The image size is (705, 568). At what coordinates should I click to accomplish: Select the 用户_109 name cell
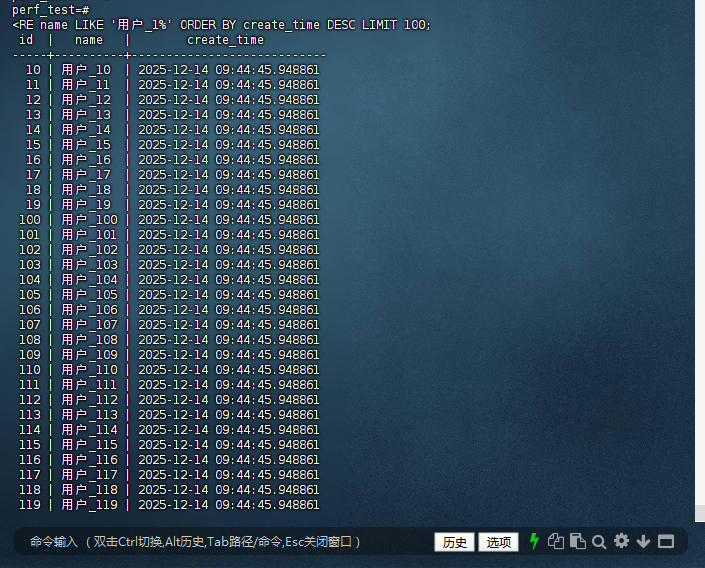click(89, 354)
